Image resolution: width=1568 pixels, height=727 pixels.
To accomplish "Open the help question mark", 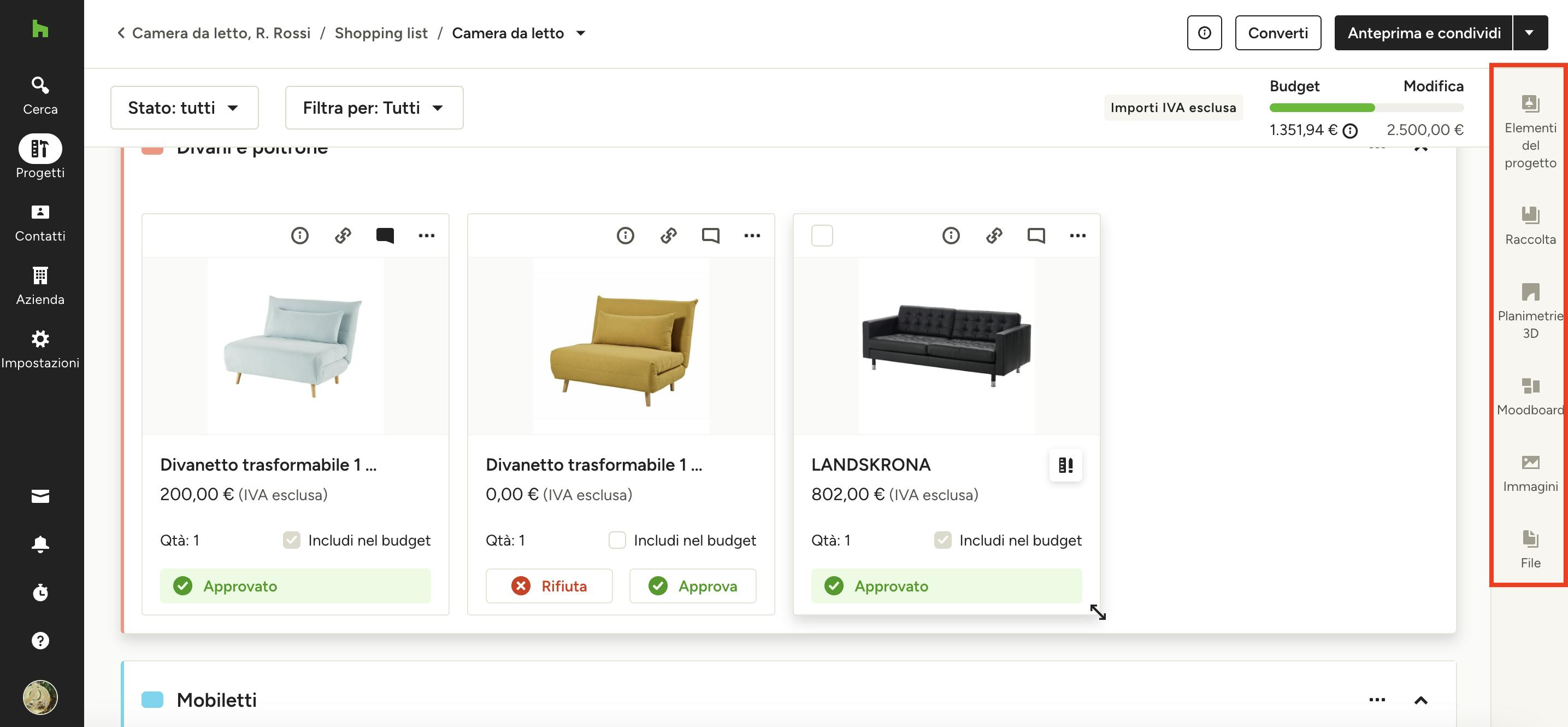I will [40, 641].
